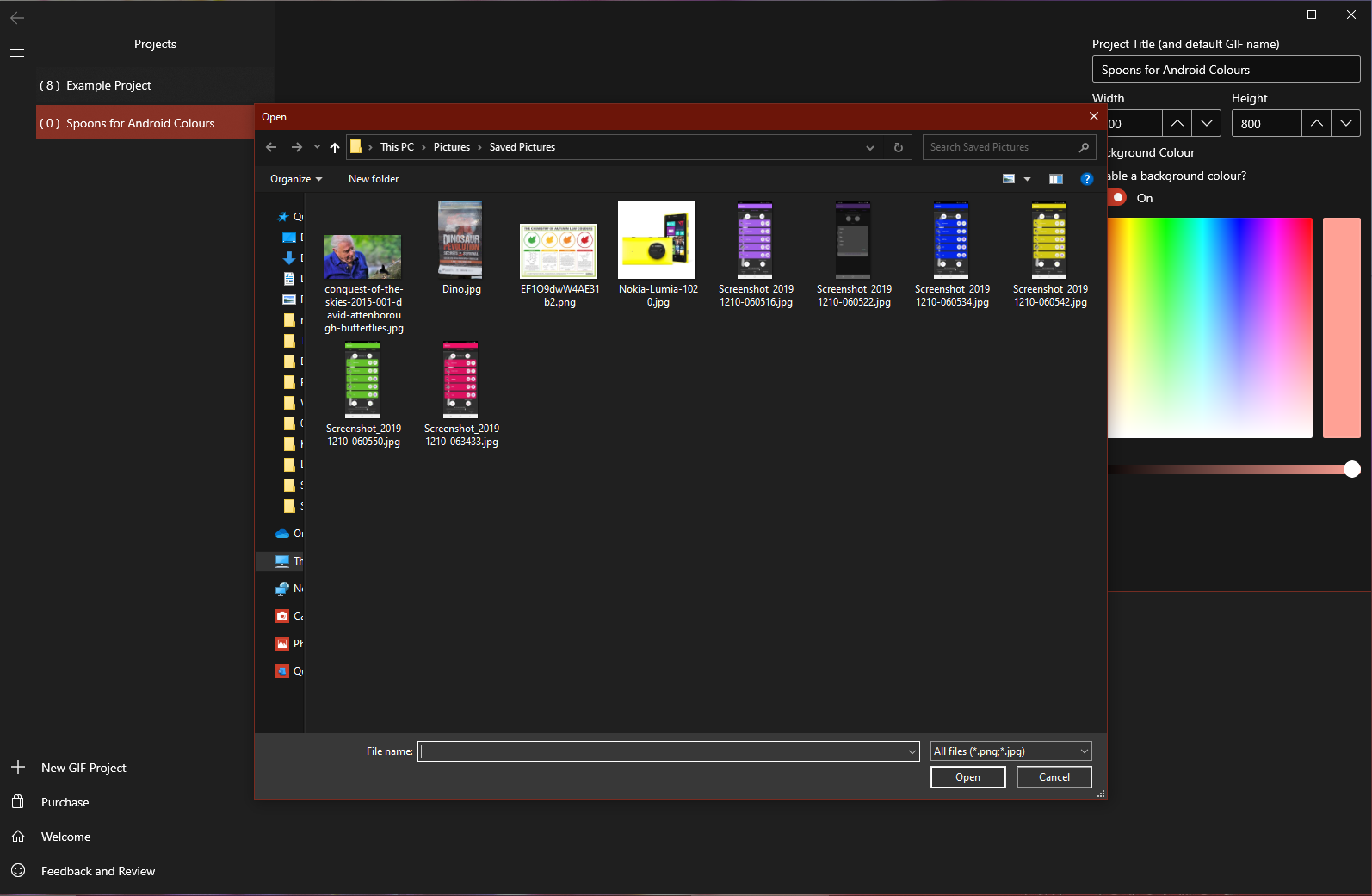Click Saved Pictures in the breadcrumb
This screenshot has height=896, width=1372.
pyautogui.click(x=522, y=147)
